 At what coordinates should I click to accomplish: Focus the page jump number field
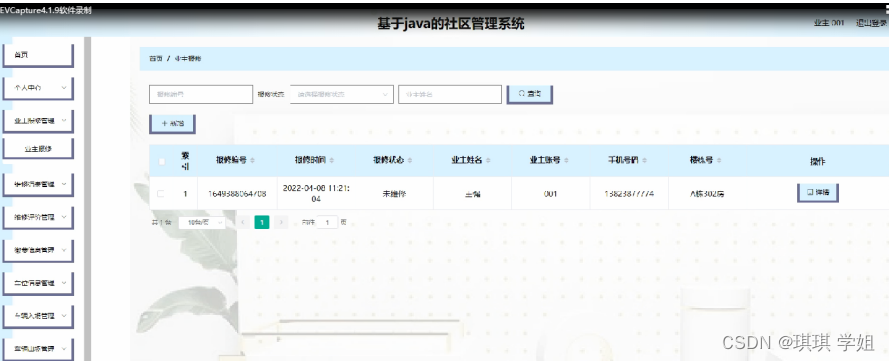(x=328, y=223)
